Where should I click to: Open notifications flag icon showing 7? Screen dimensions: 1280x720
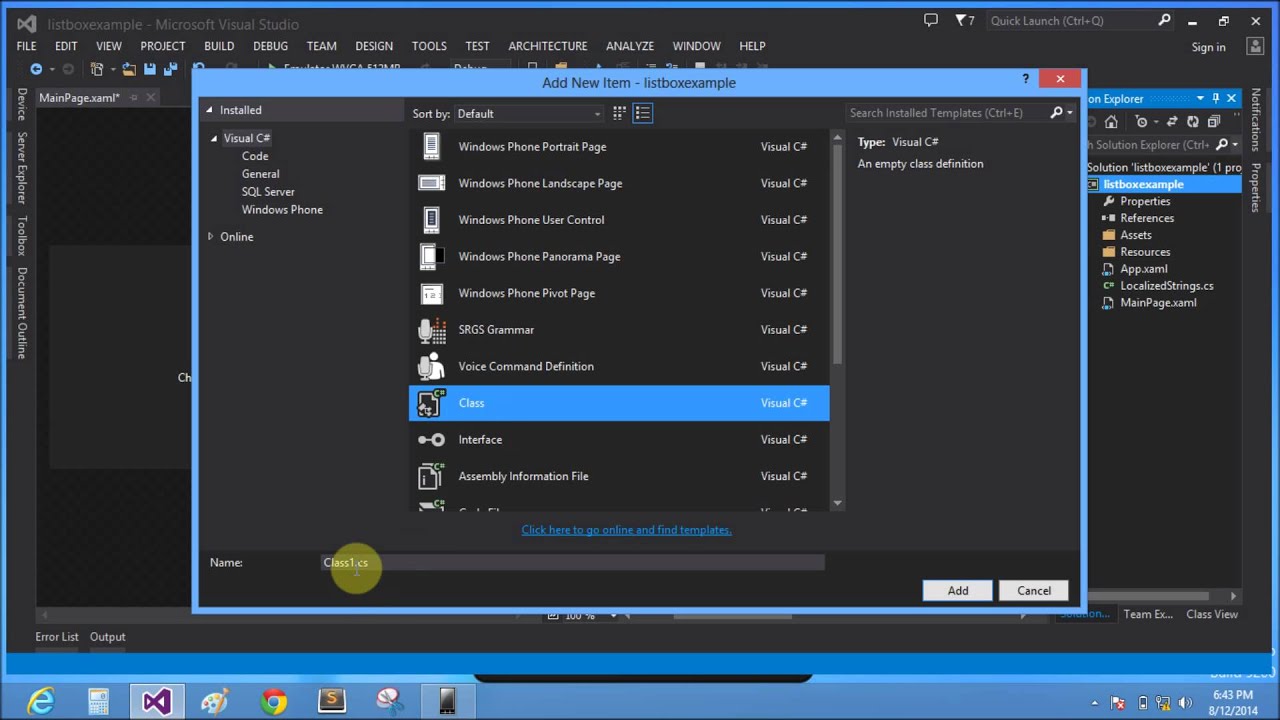(x=964, y=20)
